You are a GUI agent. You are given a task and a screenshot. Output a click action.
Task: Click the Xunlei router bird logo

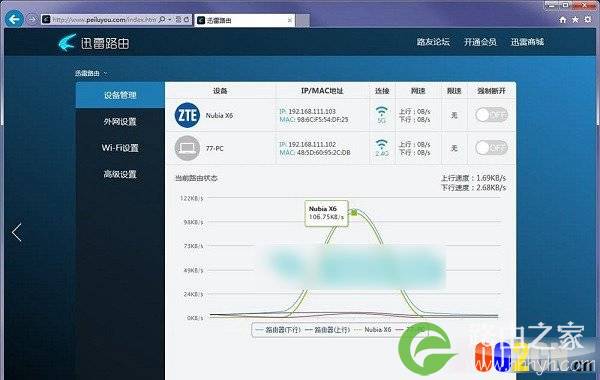click(67, 42)
